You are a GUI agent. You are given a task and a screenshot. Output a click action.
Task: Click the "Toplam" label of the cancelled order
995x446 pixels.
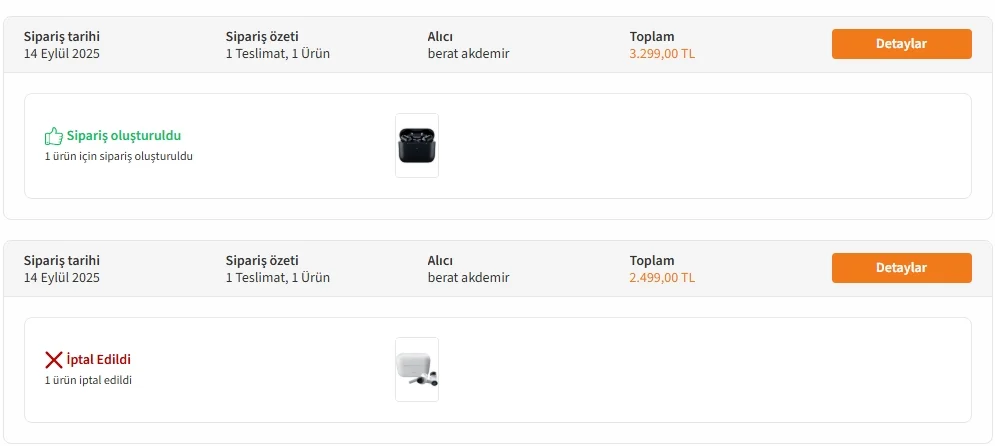652,261
